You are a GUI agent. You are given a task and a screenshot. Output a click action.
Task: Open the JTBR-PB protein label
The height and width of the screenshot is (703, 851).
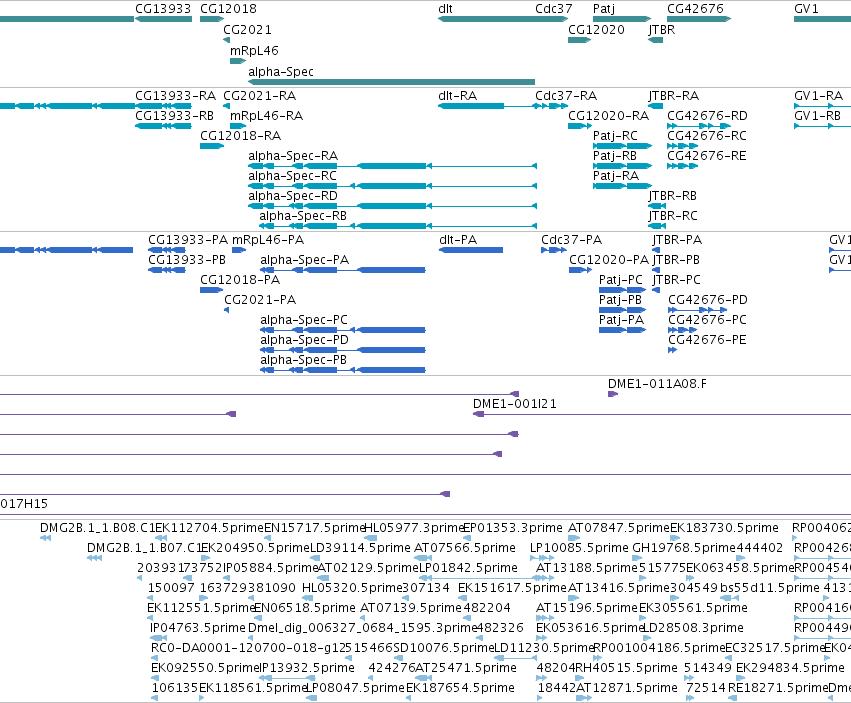pyautogui.click(x=676, y=260)
